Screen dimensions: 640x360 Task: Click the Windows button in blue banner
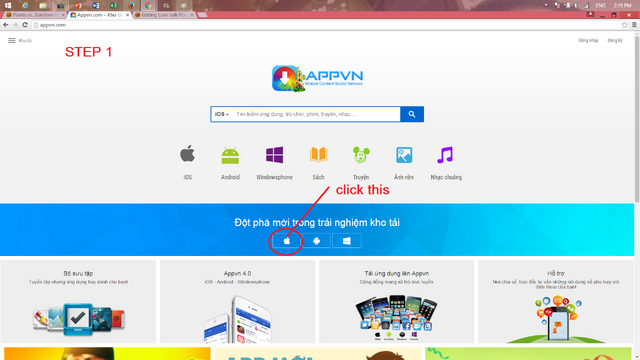347,241
